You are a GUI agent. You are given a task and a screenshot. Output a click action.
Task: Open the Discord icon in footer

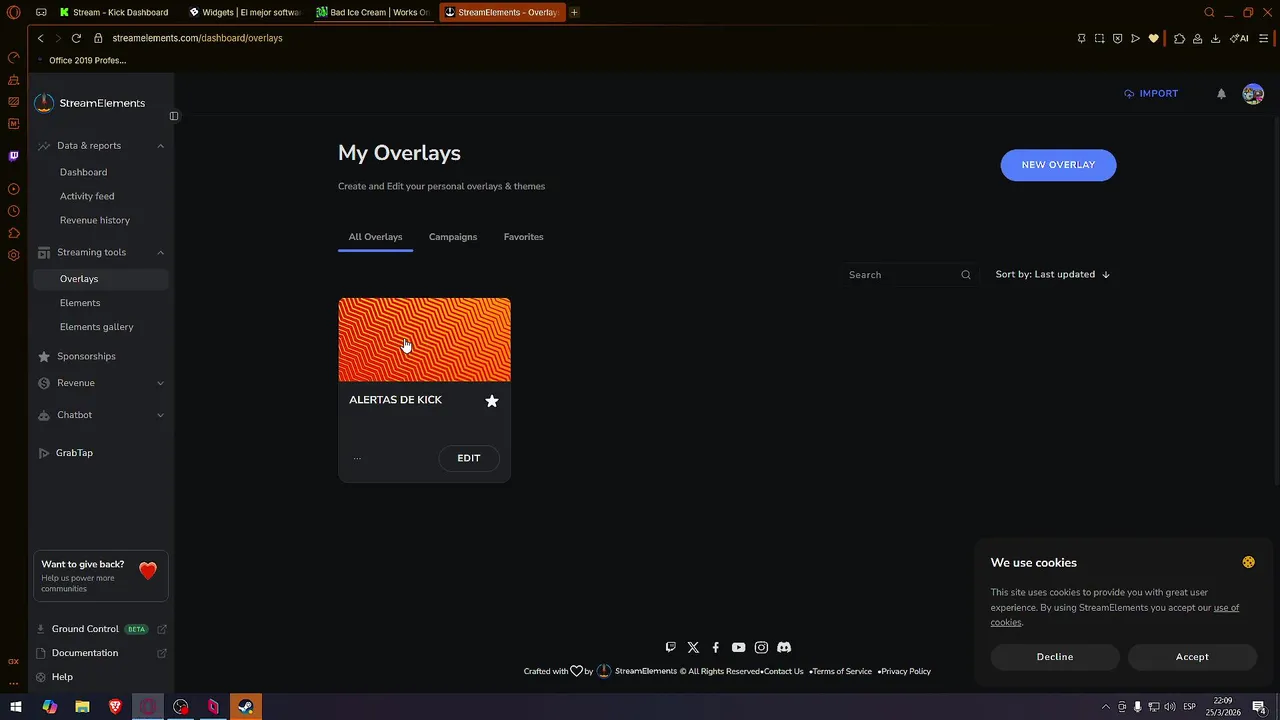coord(784,647)
